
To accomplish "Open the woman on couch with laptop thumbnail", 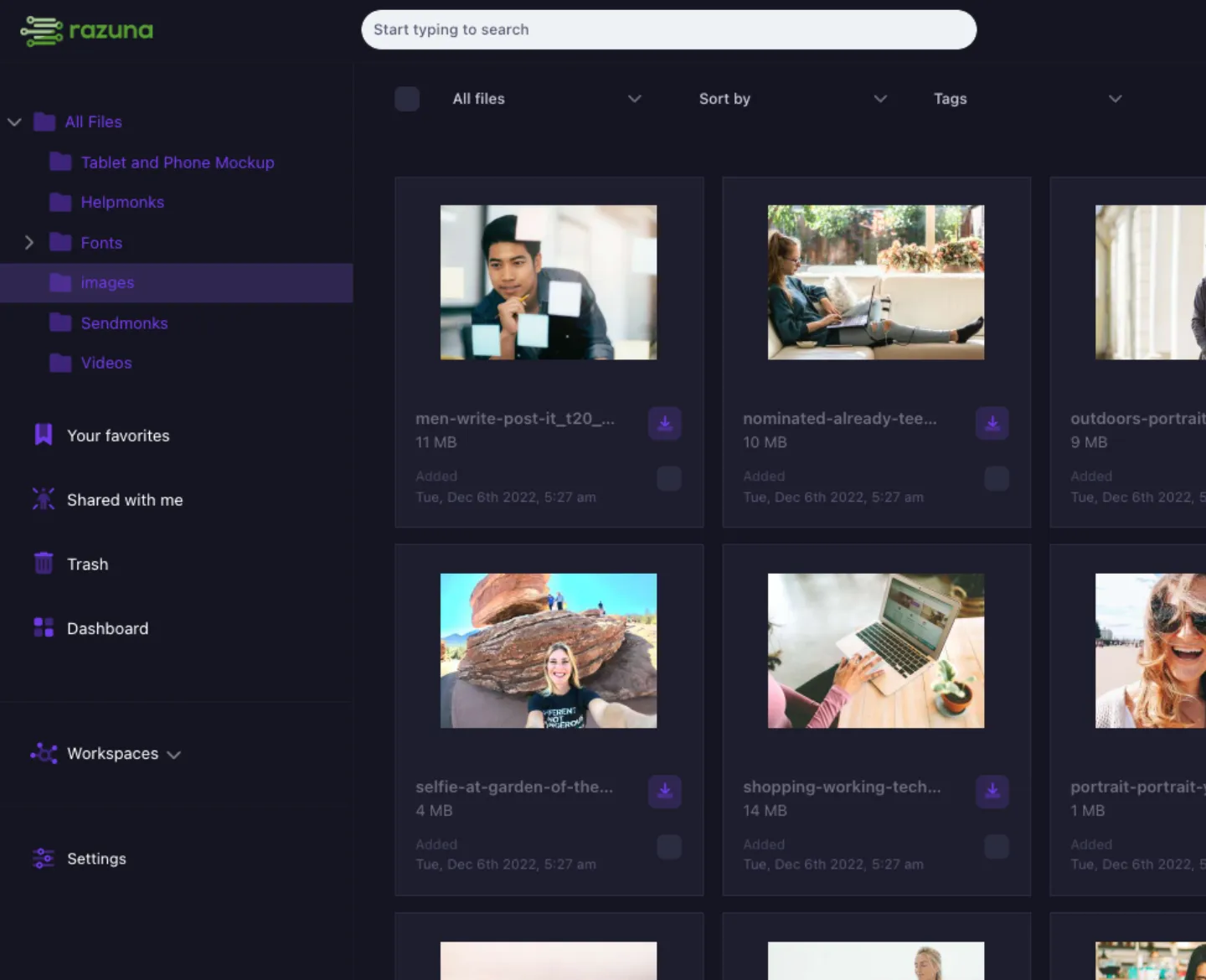I will point(876,282).
